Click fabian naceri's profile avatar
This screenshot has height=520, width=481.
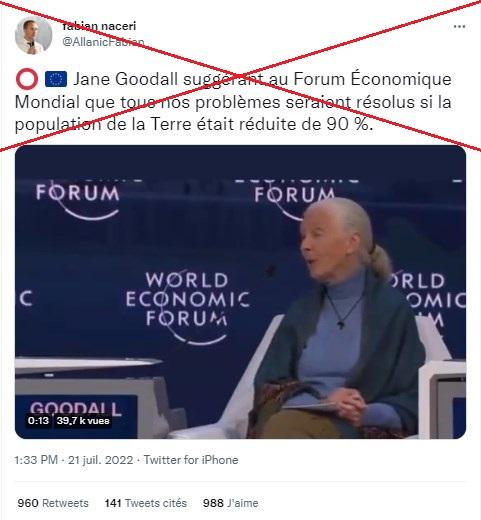point(33,35)
